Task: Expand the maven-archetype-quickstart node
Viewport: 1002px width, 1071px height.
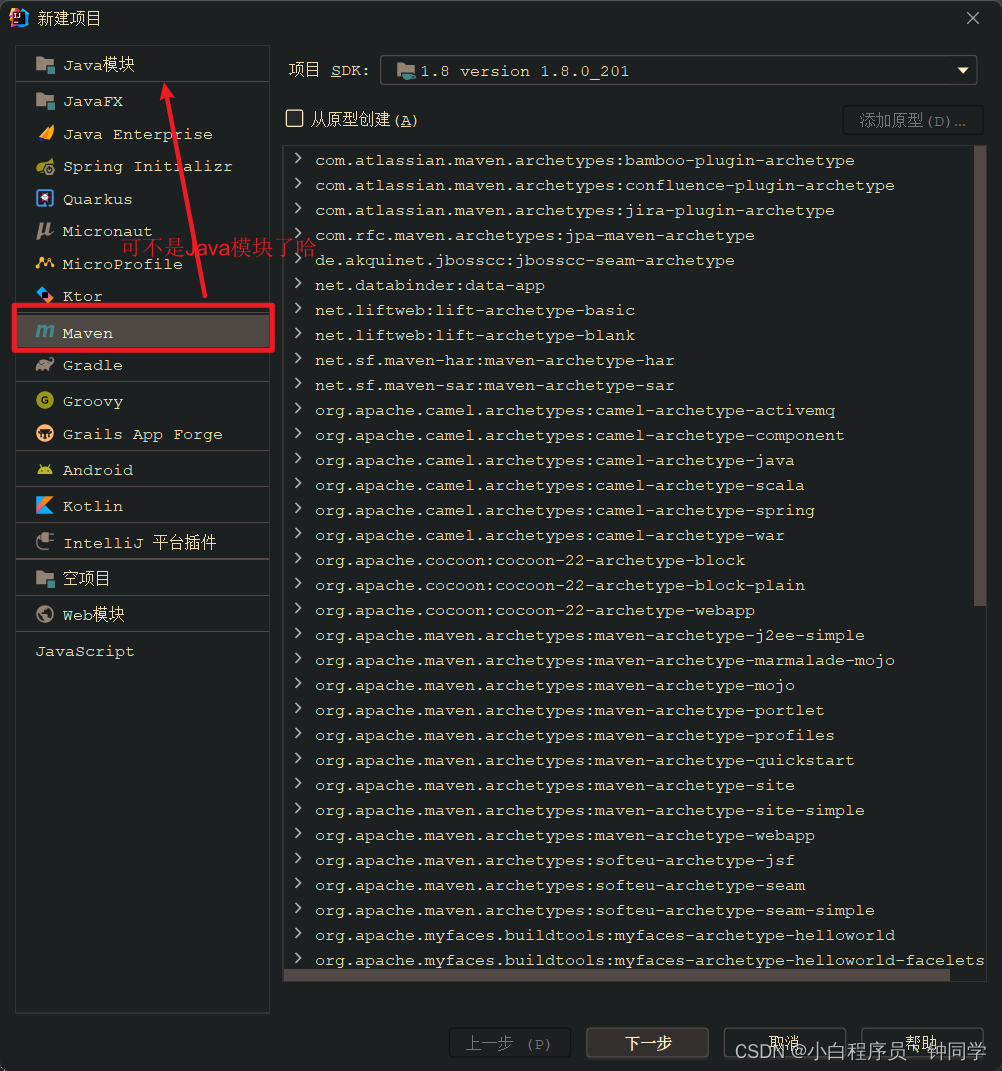Action: [298, 758]
